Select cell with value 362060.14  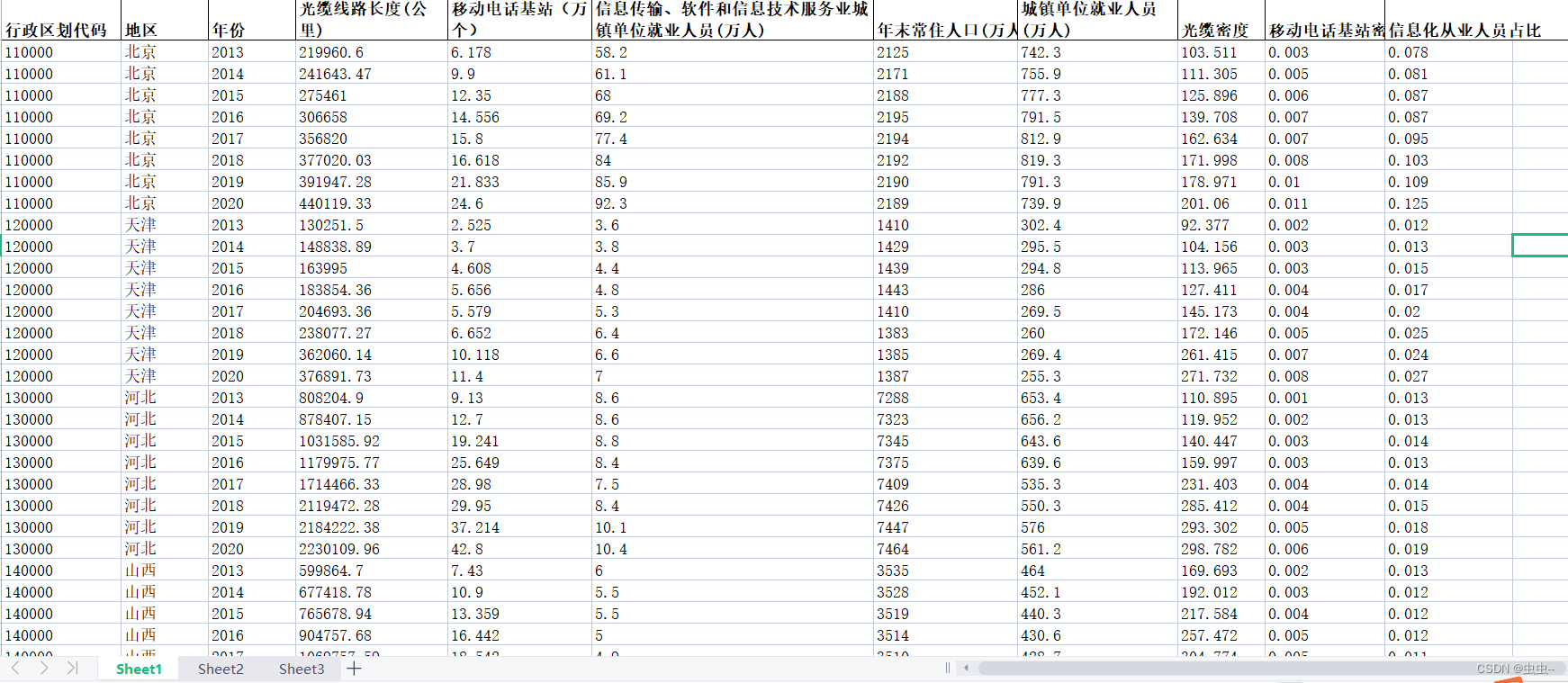pyautogui.click(x=372, y=355)
